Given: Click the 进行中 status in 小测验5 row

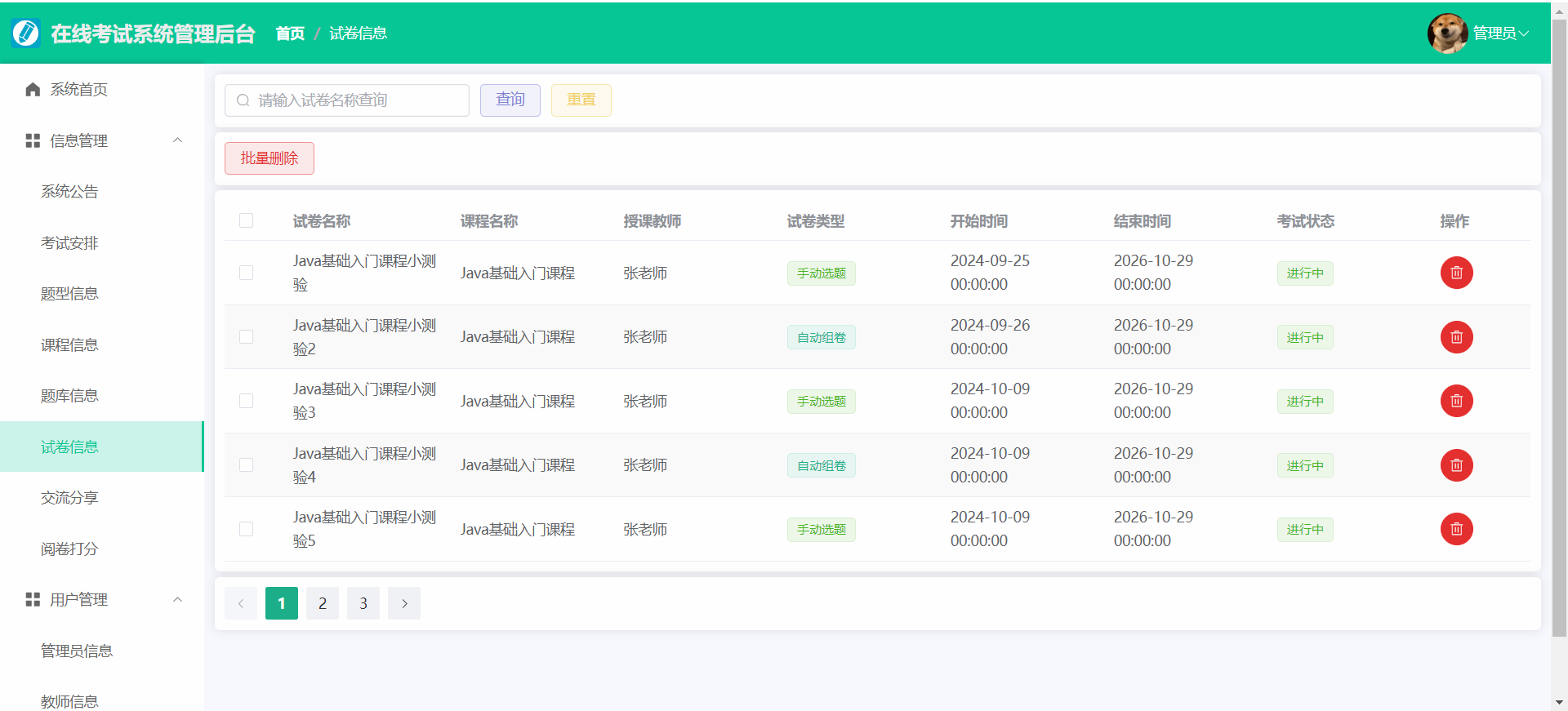Looking at the screenshot, I should [x=1305, y=530].
